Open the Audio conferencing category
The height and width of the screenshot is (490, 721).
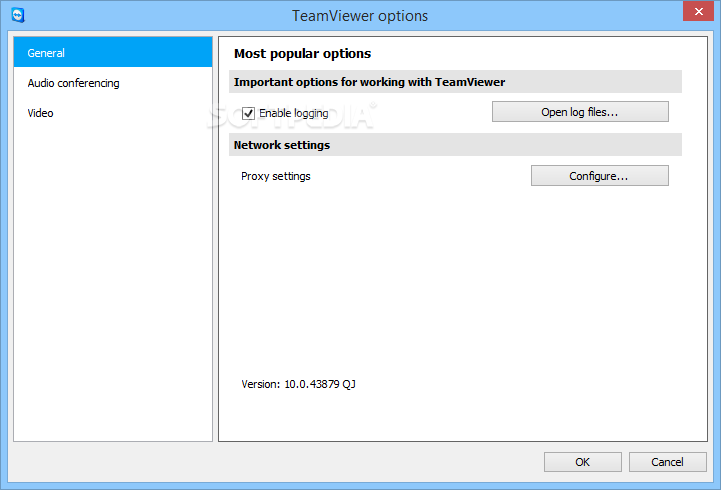[x=113, y=83]
